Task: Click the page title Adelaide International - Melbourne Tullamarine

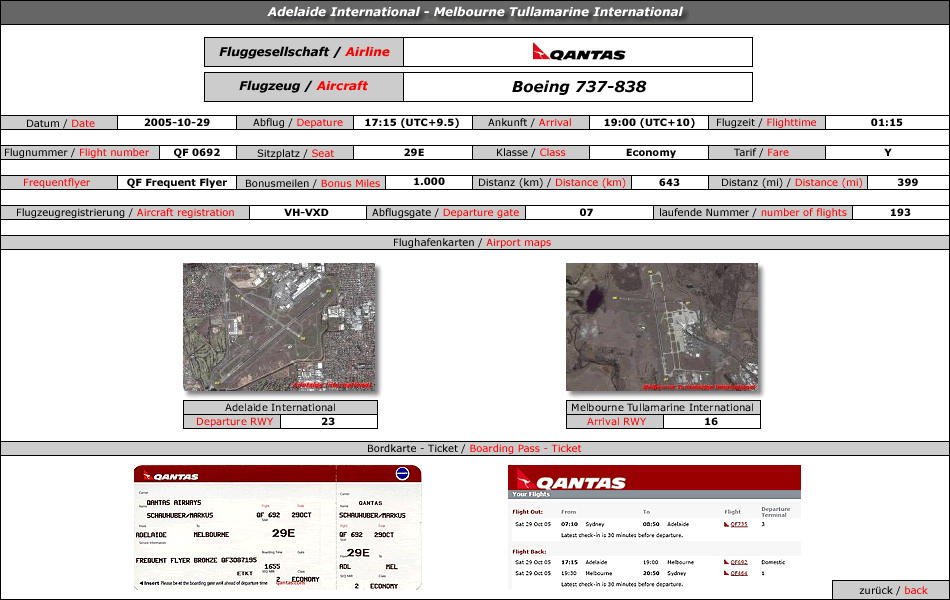Action: pos(475,12)
